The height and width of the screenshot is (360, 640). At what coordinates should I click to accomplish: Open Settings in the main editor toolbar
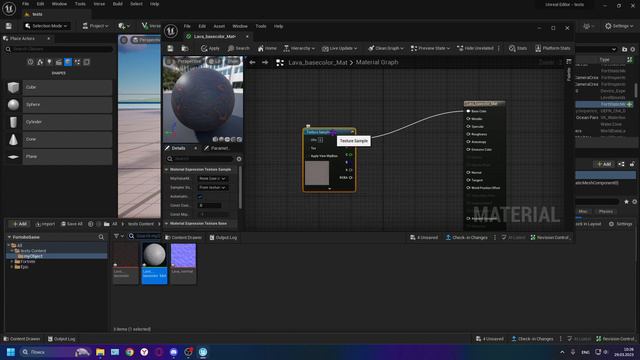point(619,26)
